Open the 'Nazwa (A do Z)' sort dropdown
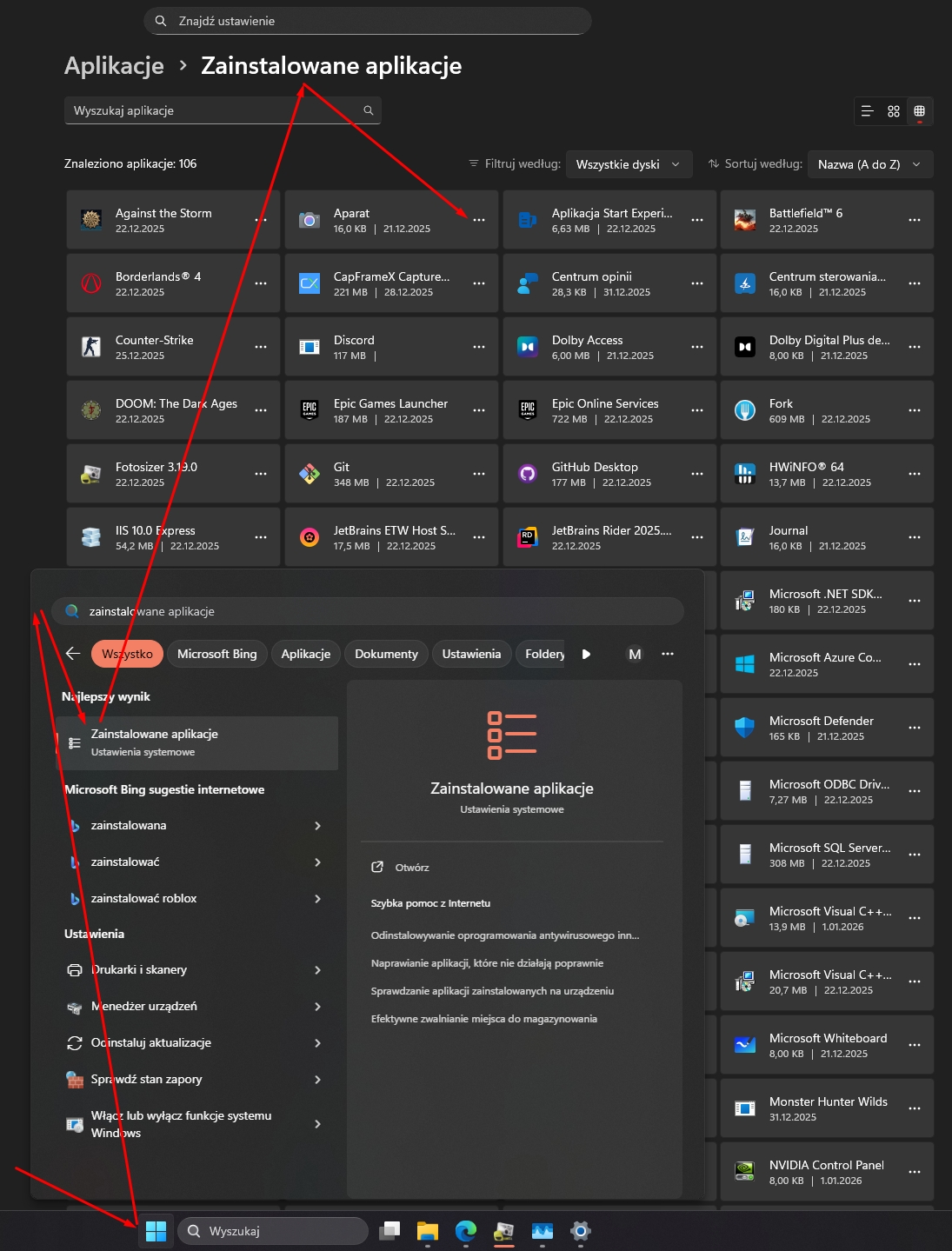952x1251 pixels. click(x=869, y=164)
